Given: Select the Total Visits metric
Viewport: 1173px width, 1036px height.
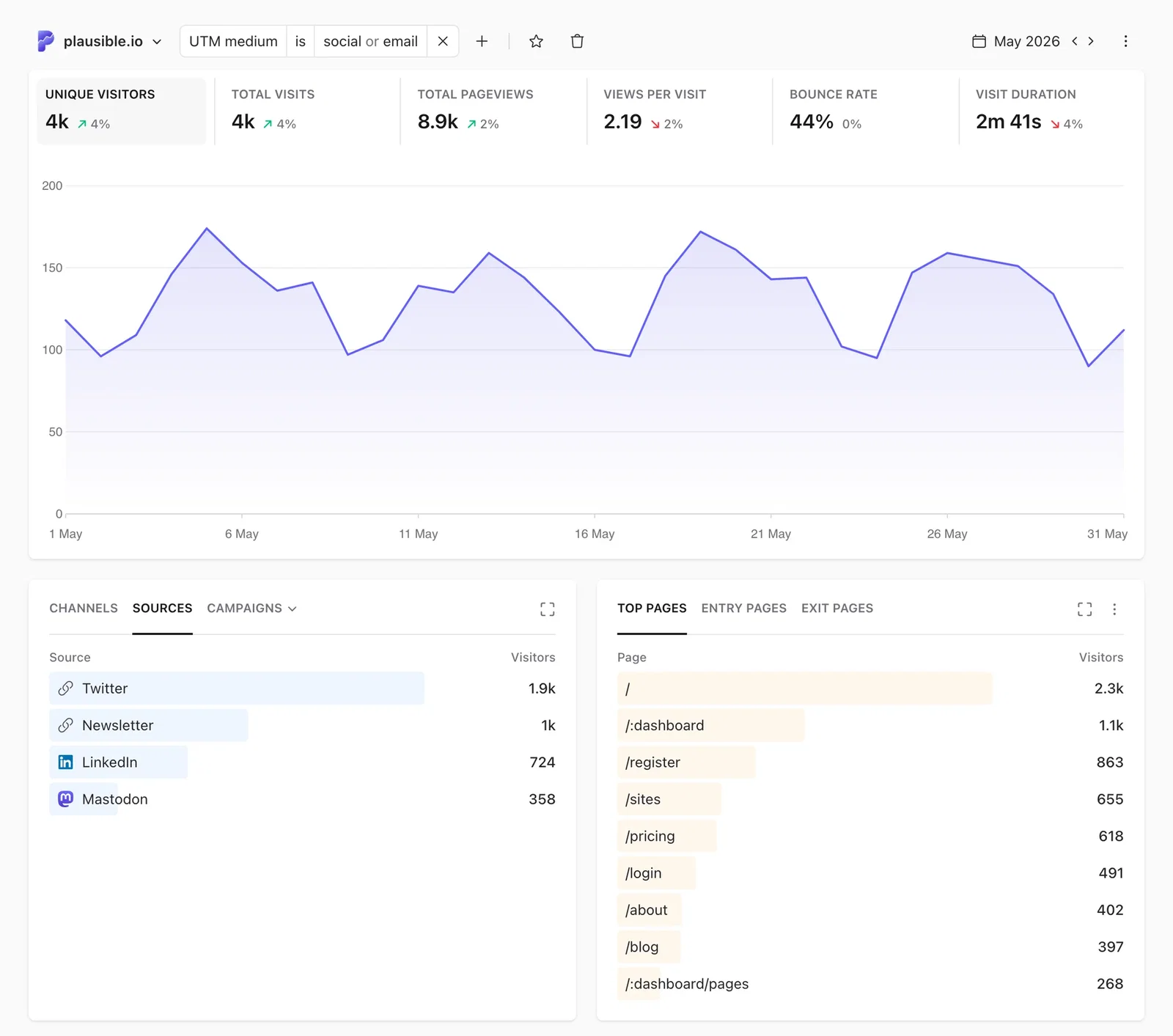Looking at the screenshot, I should 307,111.
